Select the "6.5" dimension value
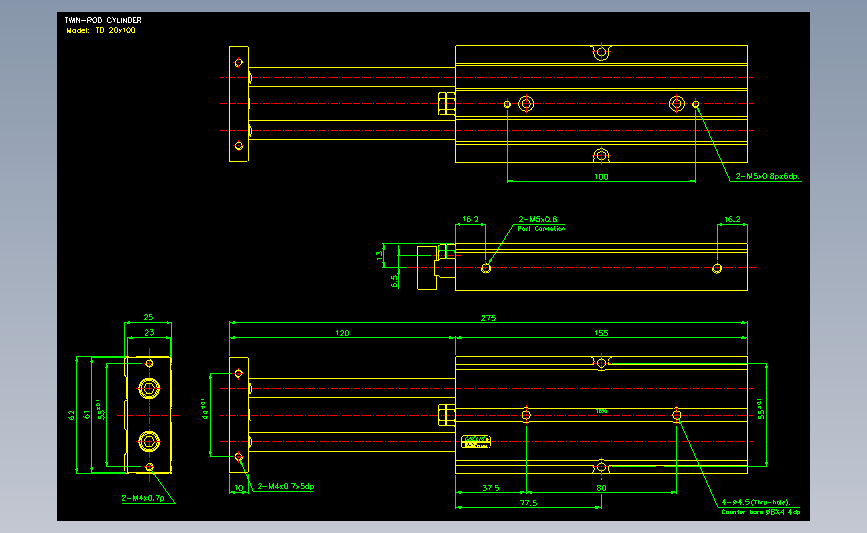 point(394,281)
